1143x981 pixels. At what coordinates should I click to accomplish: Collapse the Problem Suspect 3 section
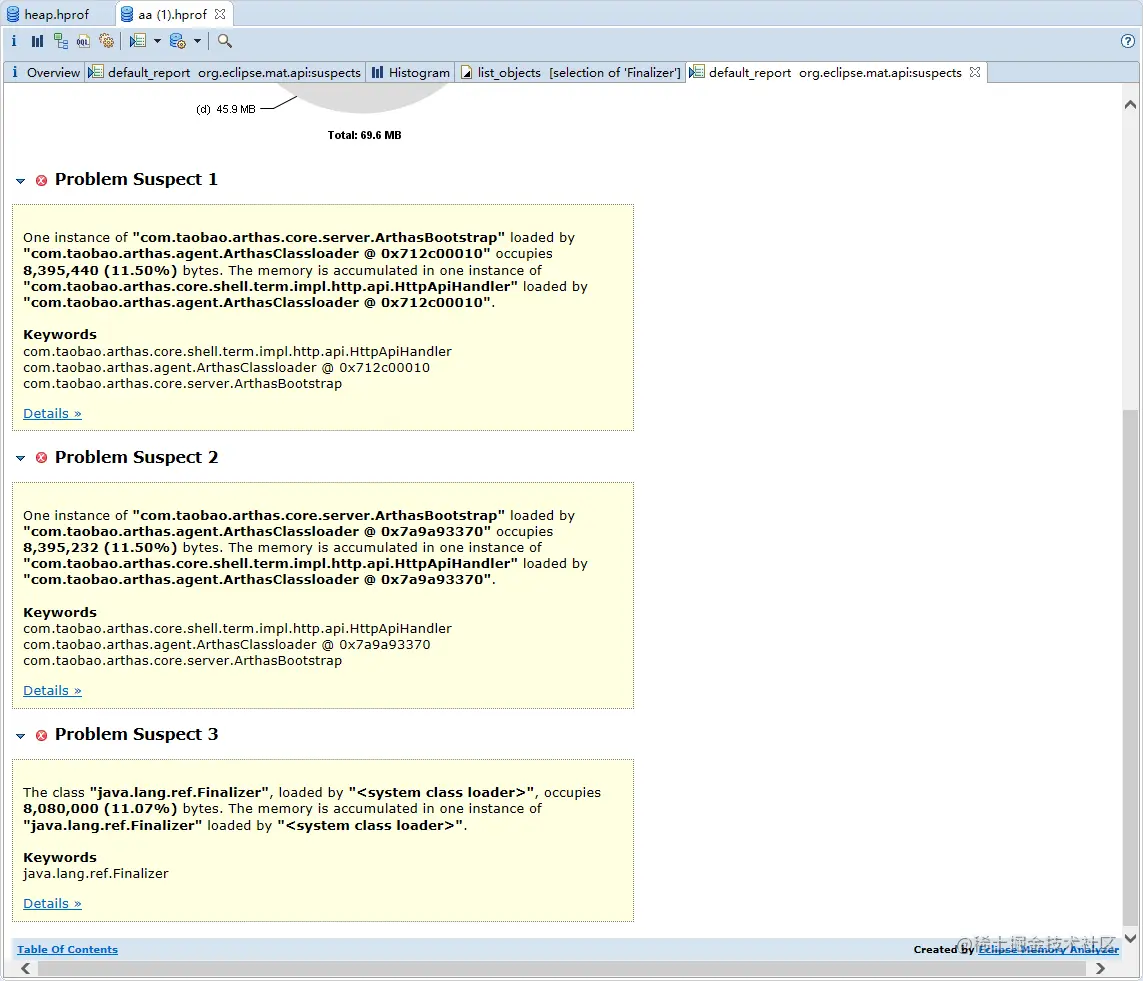coord(20,736)
